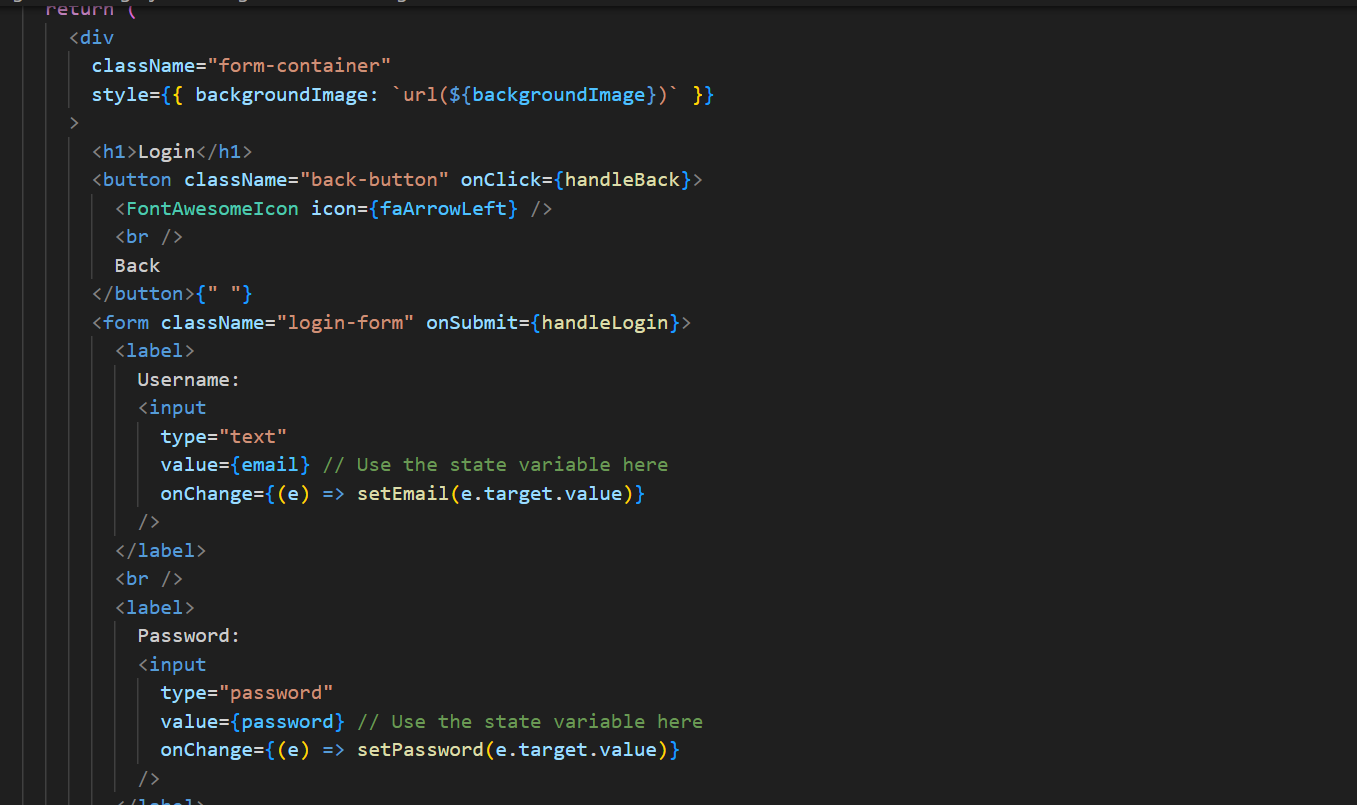
Task: Click the comment after value={password}
Action: [x=530, y=721]
